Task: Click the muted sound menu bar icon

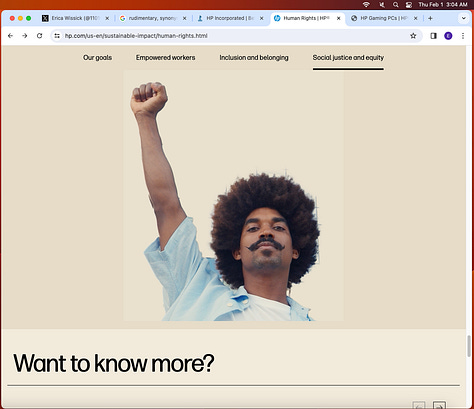Action: point(382,5)
